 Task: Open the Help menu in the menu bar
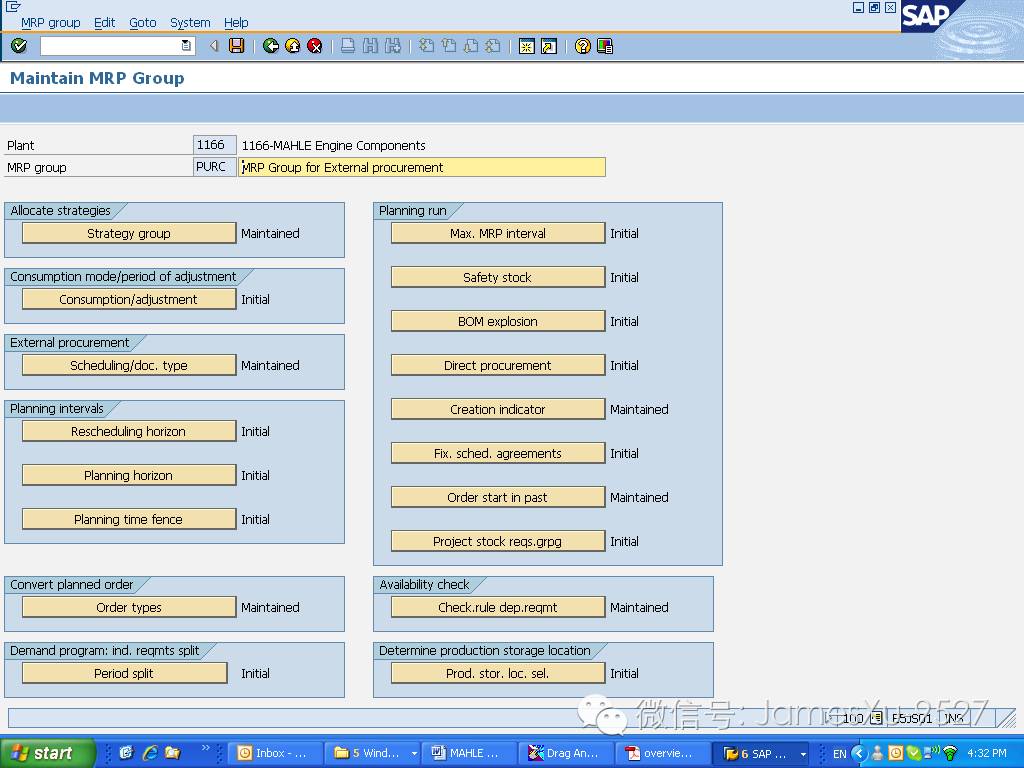point(236,23)
